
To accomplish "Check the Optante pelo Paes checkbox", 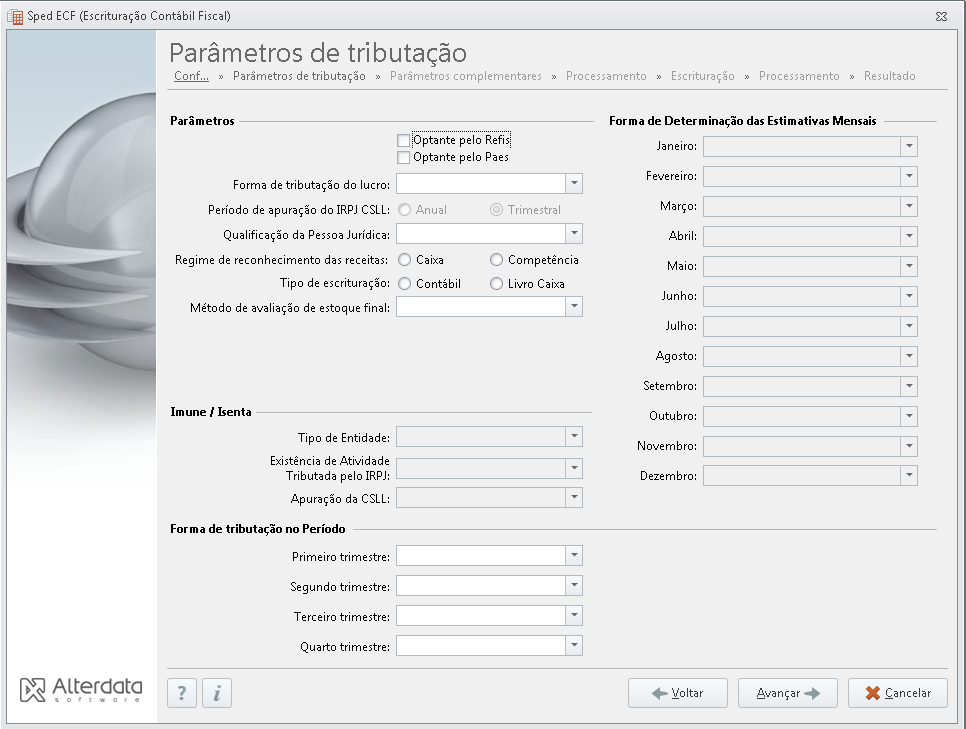I will tap(404, 158).
